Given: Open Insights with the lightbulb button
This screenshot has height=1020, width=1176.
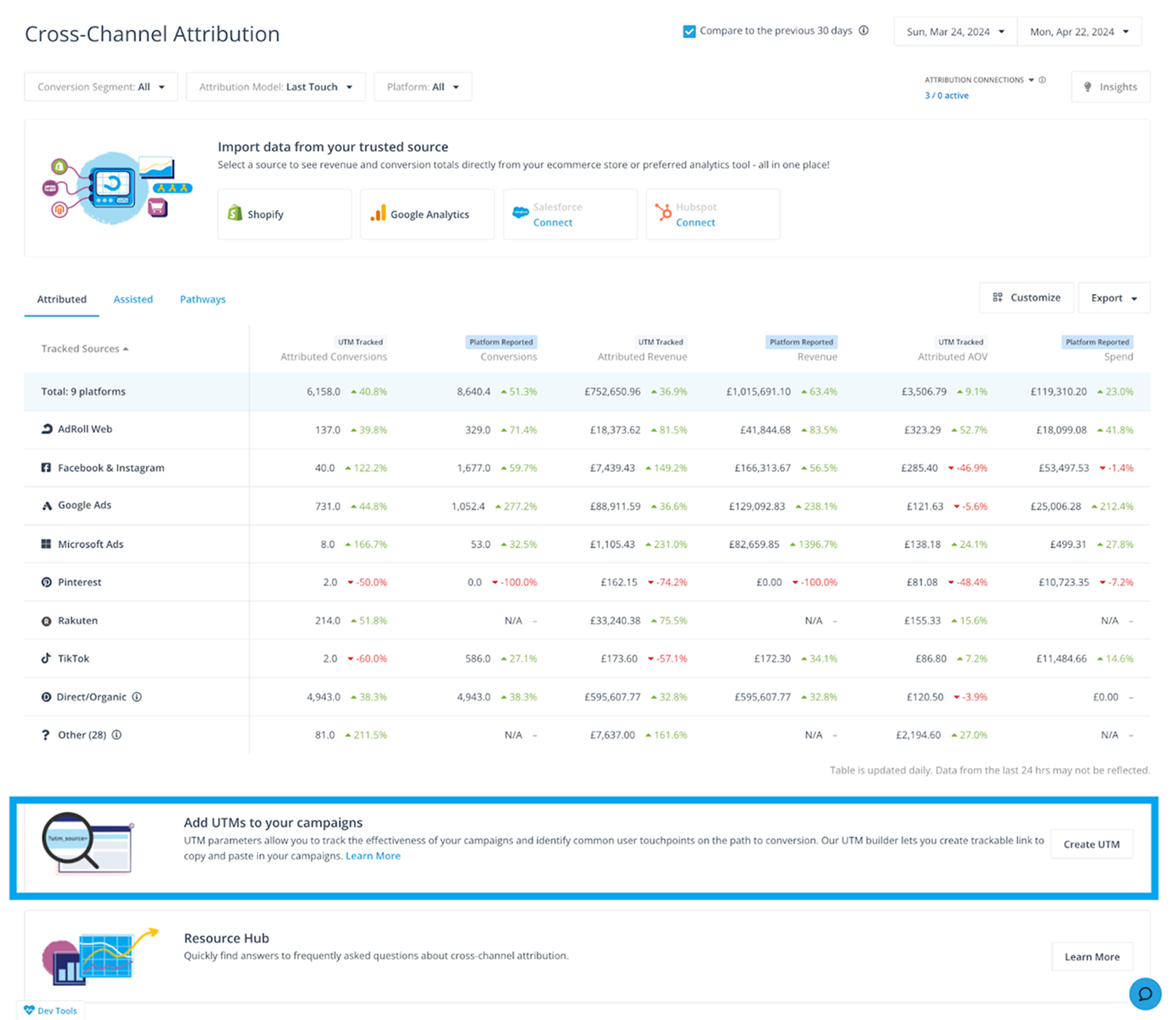Looking at the screenshot, I should click(x=1109, y=87).
